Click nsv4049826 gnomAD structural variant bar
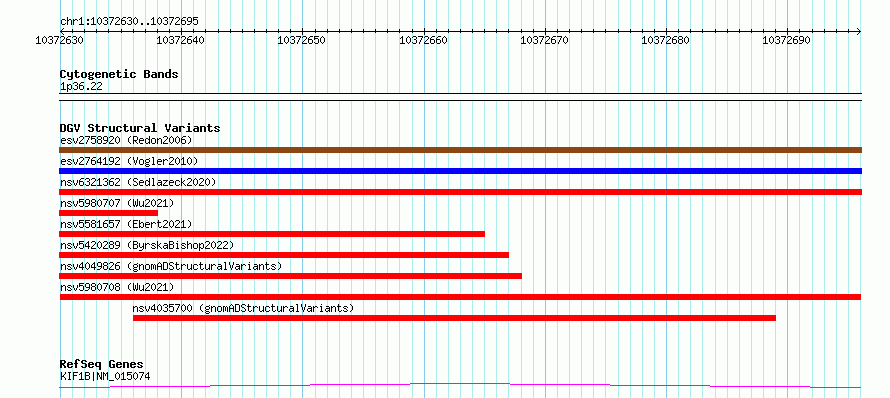Viewport: 890px width, 398px height. 290,276
